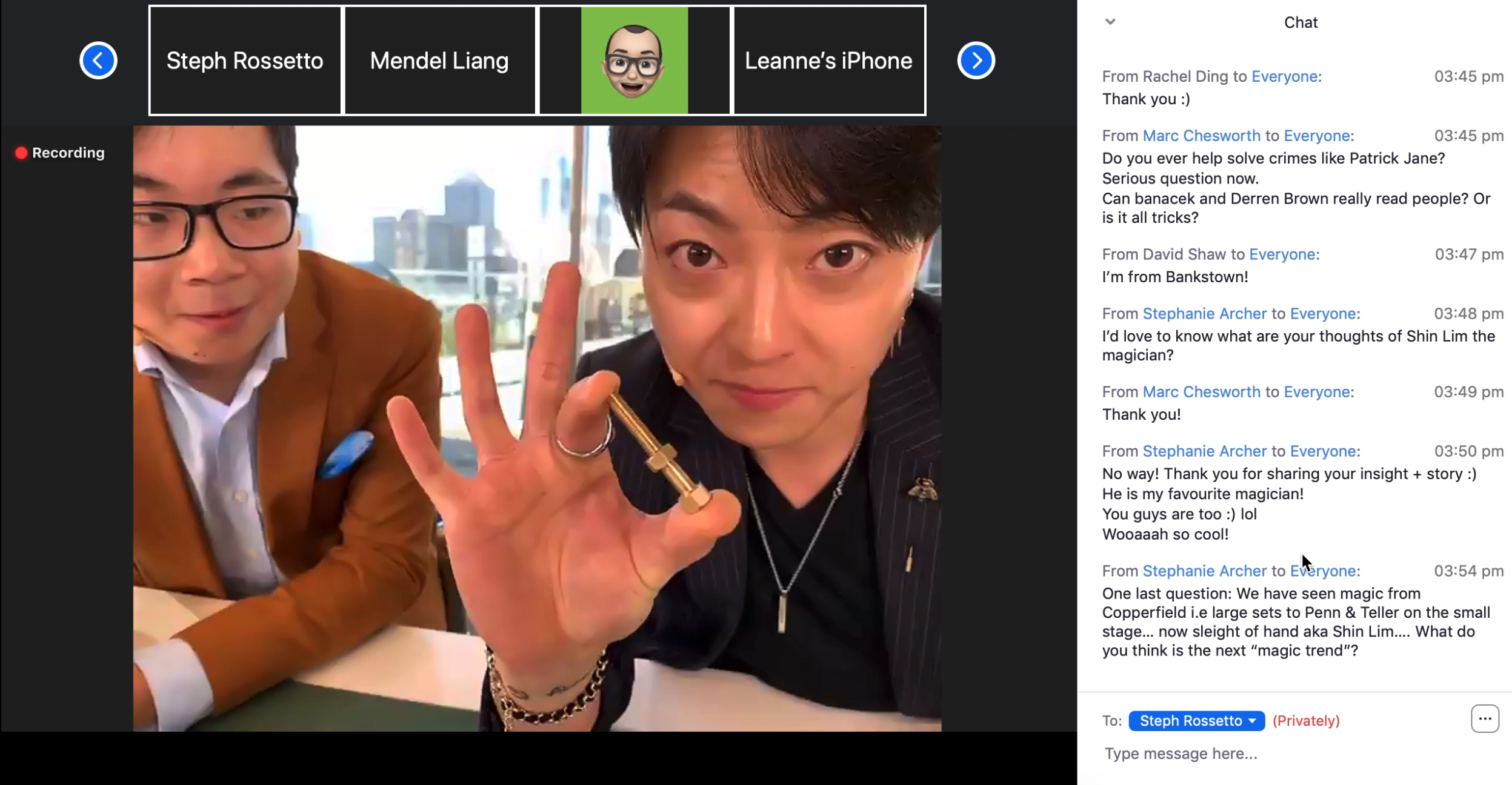Viewport: 1512px width, 785px height.
Task: Click "He is my favourite magician!" line
Action: point(1202,494)
